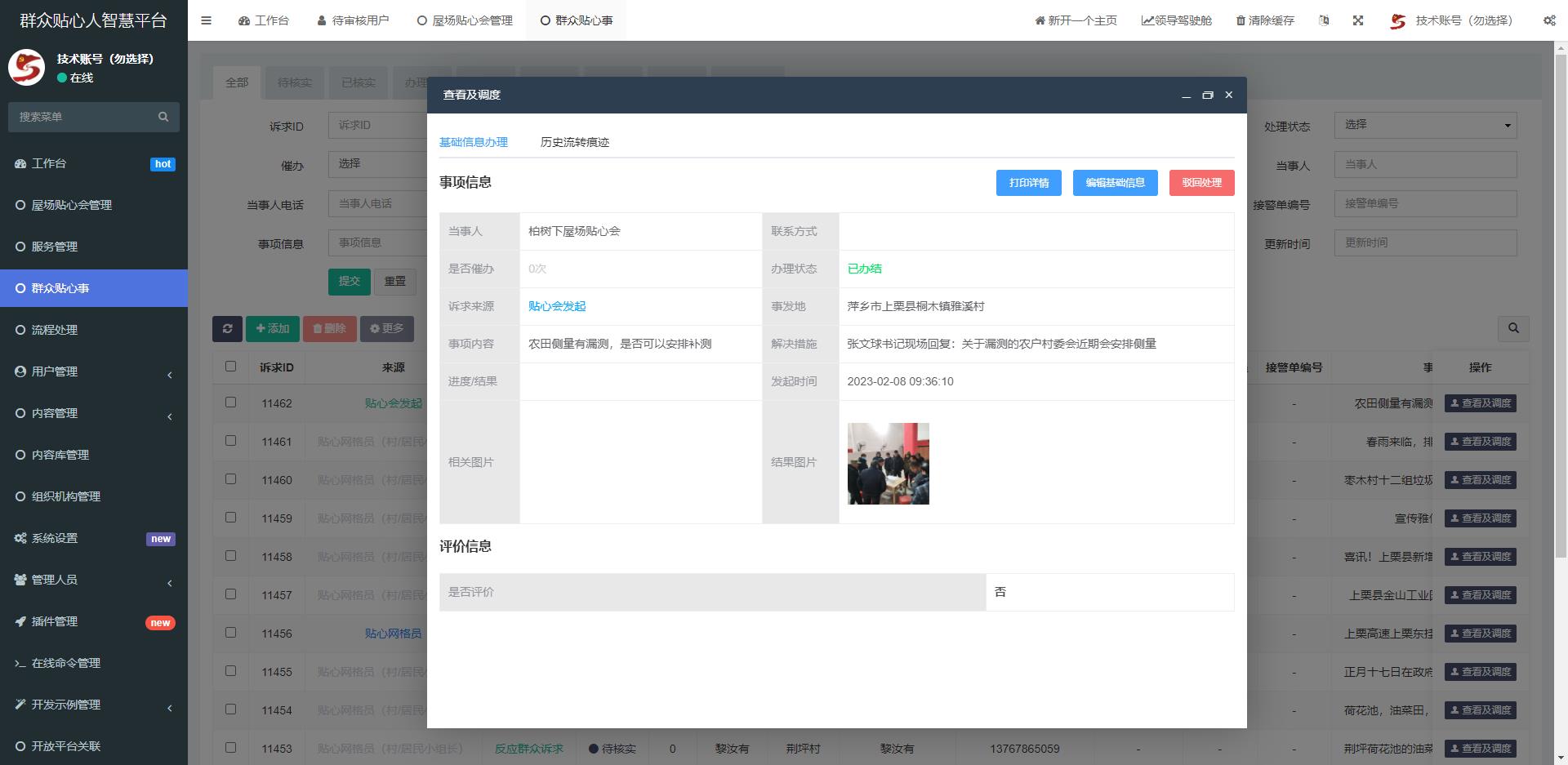Check the row checkbox for 诉求ID 11456
The width and height of the screenshot is (1568, 765).
tap(230, 633)
